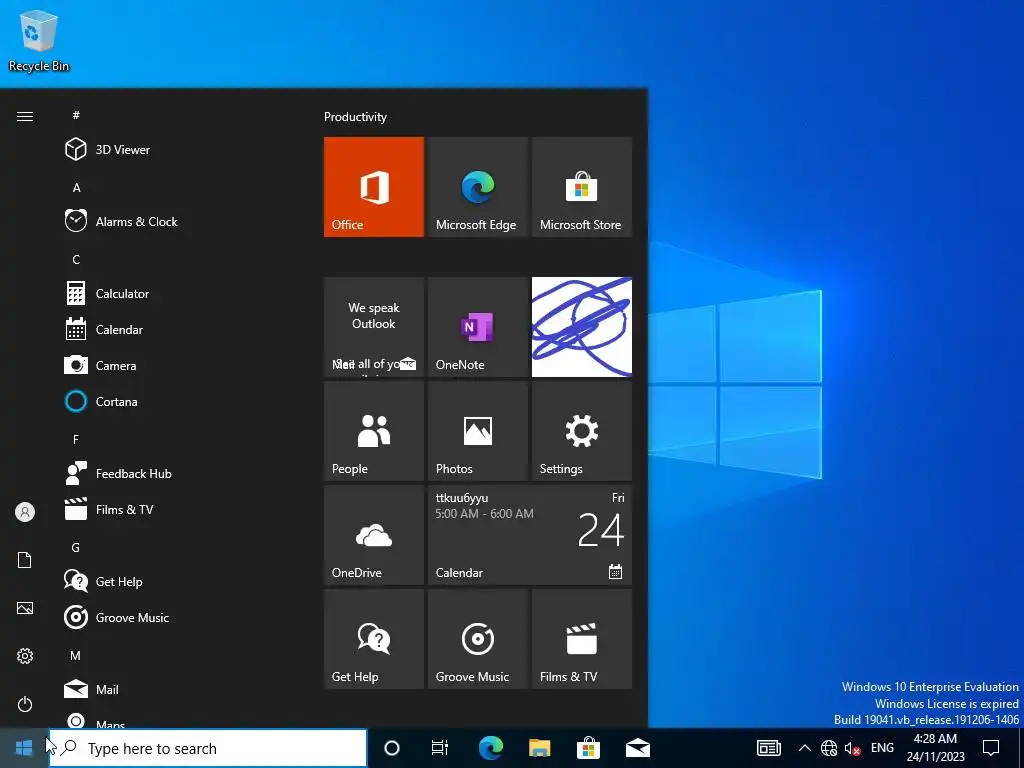This screenshot has width=1024, height=768.
Task: Close Start menu with the Windows Start button
Action: [24, 748]
